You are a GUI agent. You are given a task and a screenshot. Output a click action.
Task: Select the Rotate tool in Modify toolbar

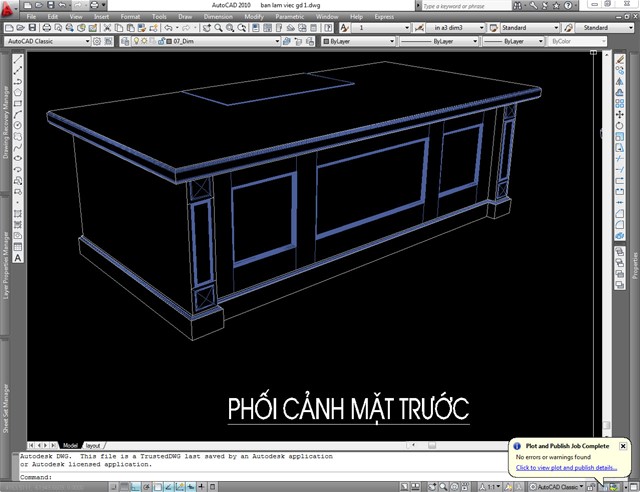[620, 126]
